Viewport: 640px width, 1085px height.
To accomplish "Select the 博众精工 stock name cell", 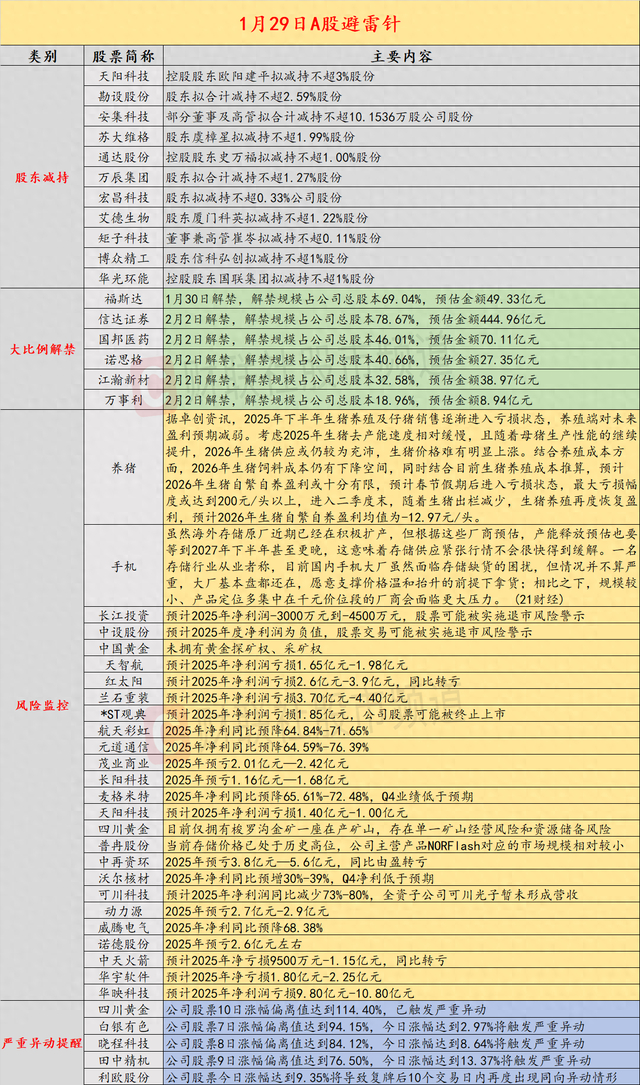I will click(124, 258).
